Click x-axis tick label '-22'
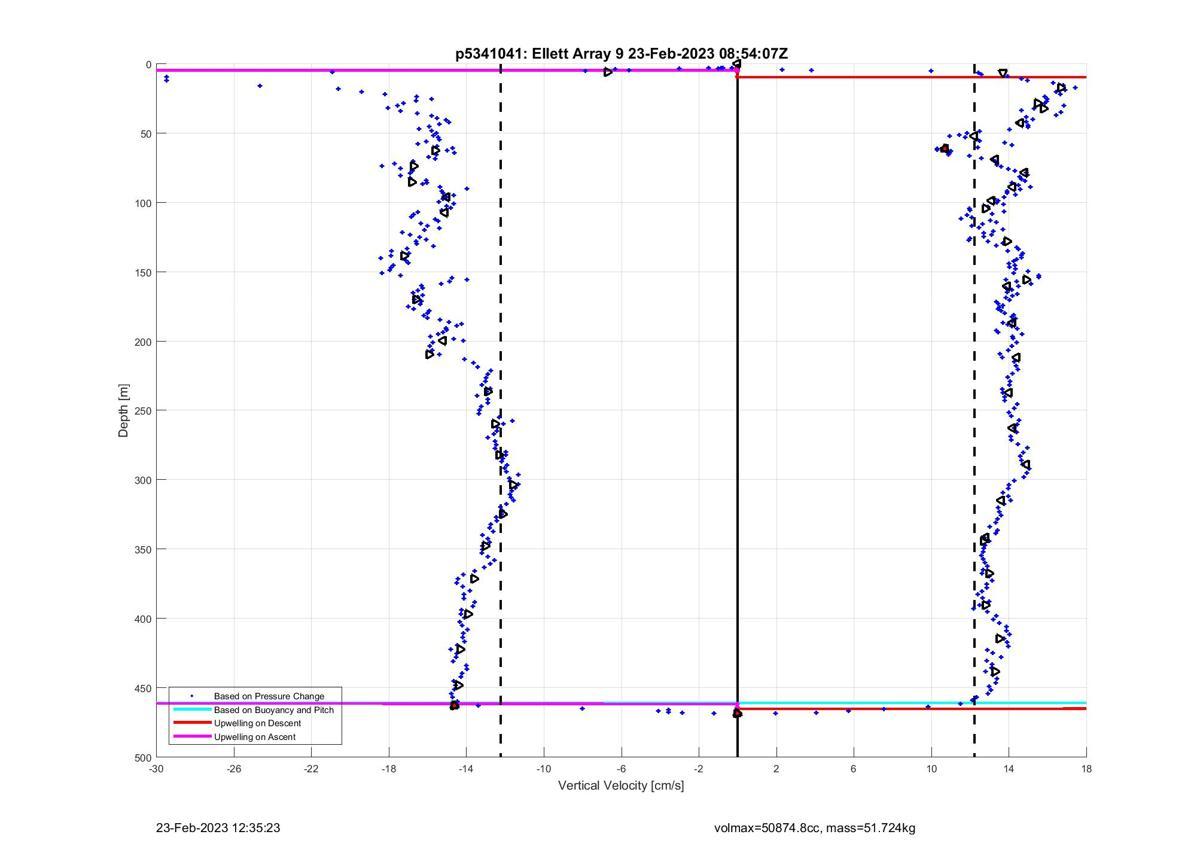Screen dimensions: 1200x851 coord(311,769)
